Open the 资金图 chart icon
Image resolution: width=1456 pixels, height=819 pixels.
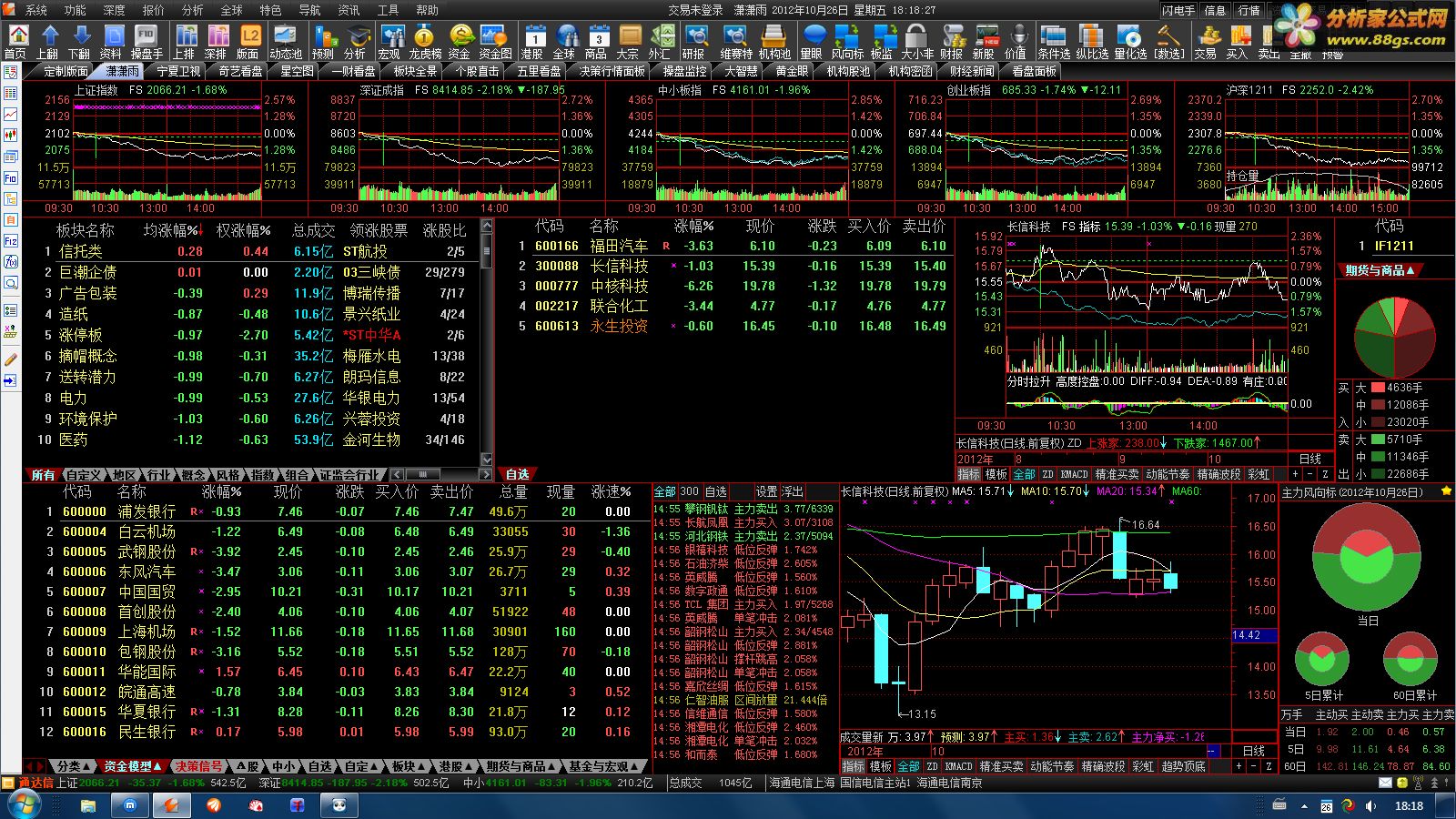tap(496, 41)
